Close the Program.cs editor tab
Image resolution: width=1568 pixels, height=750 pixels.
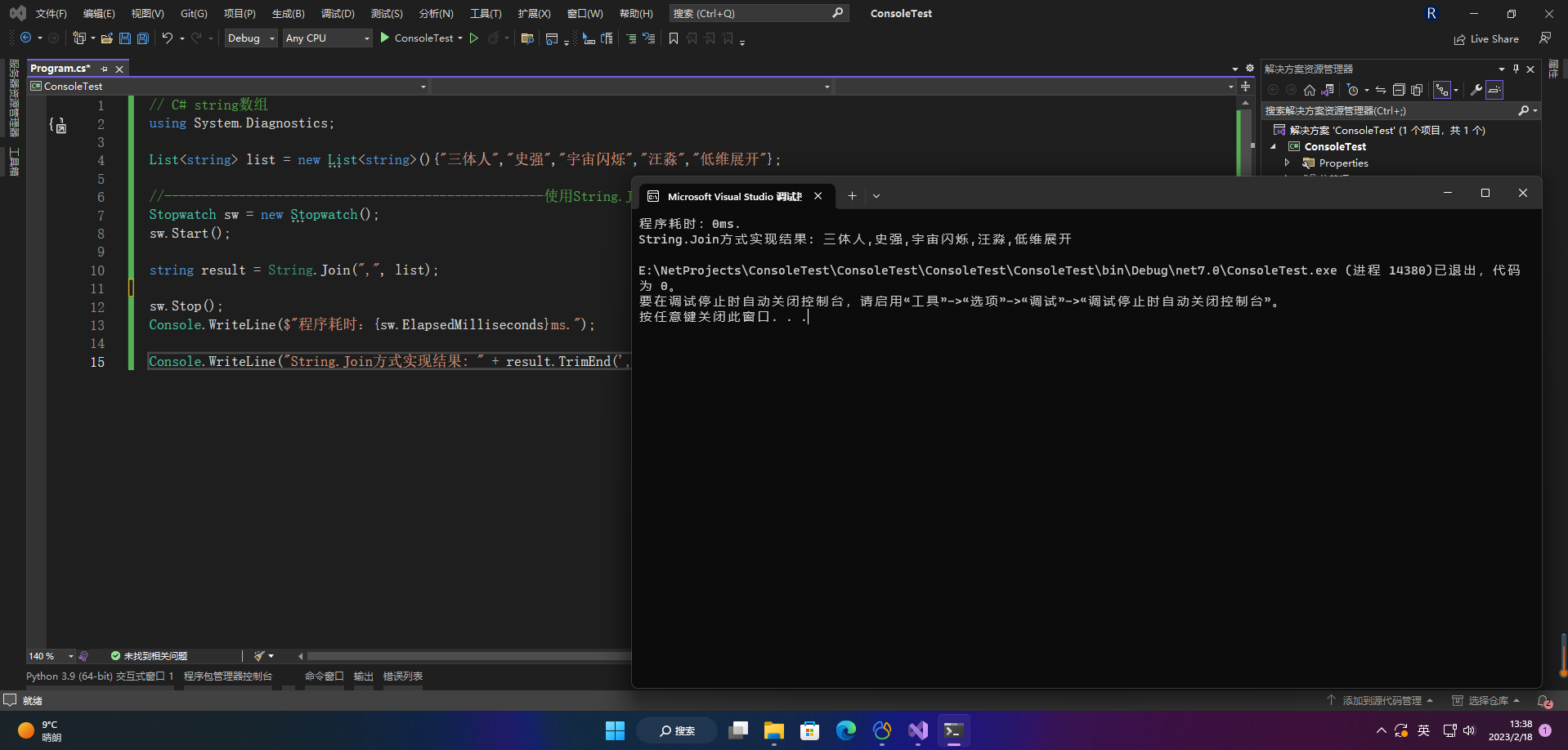119,69
